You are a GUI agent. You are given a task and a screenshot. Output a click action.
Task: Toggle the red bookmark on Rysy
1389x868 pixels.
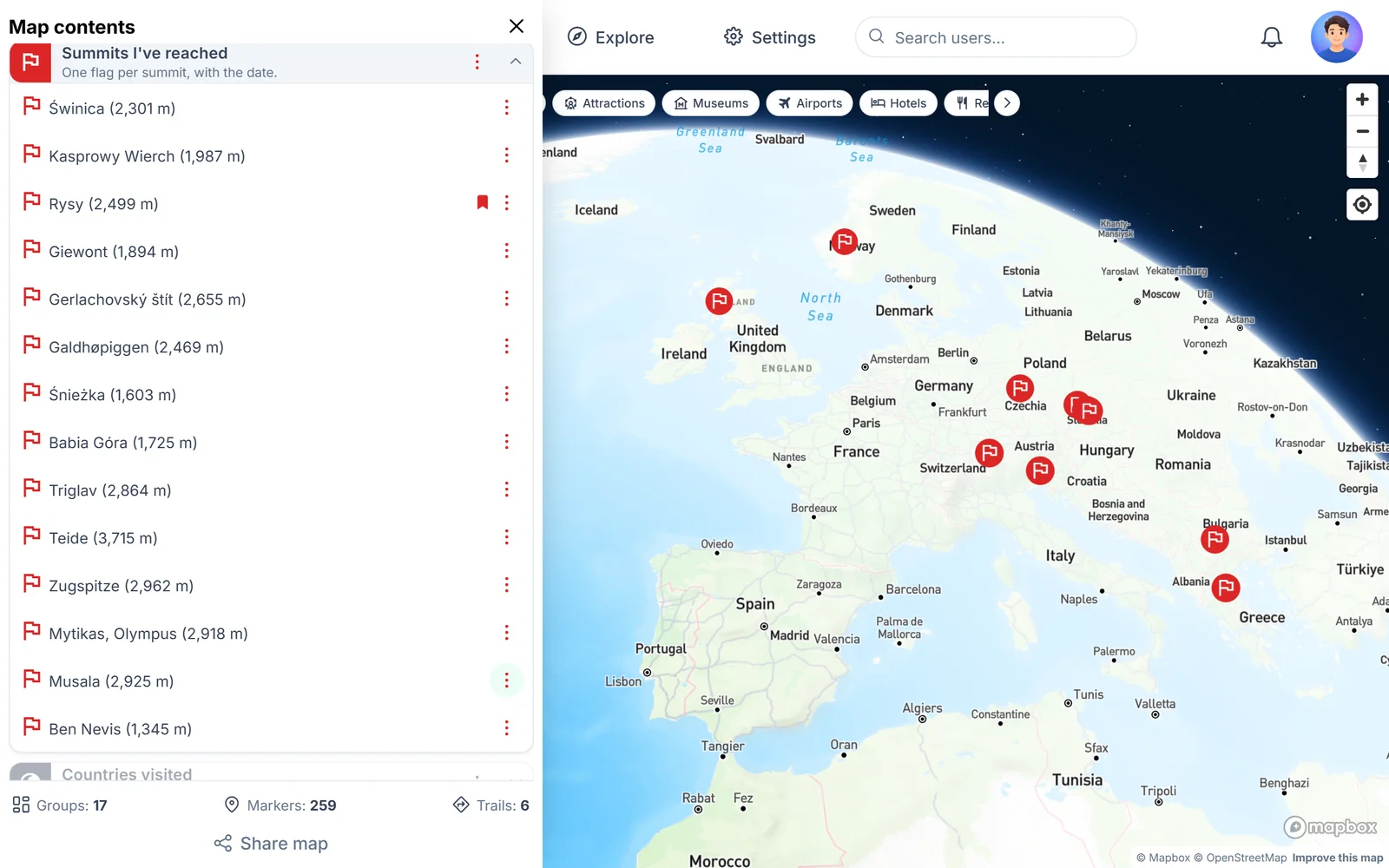pyautogui.click(x=483, y=202)
